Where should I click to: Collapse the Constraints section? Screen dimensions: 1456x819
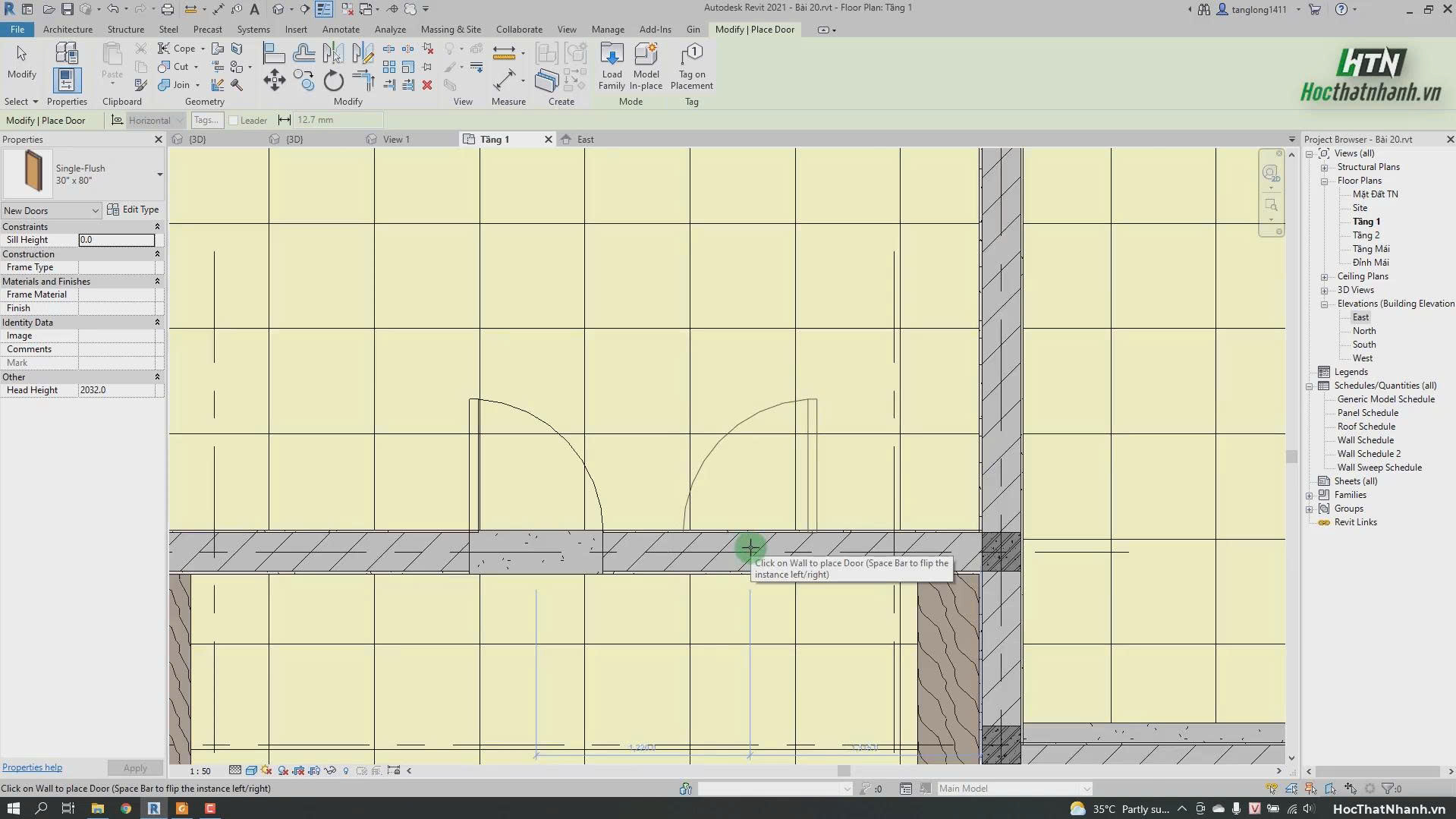point(157,227)
